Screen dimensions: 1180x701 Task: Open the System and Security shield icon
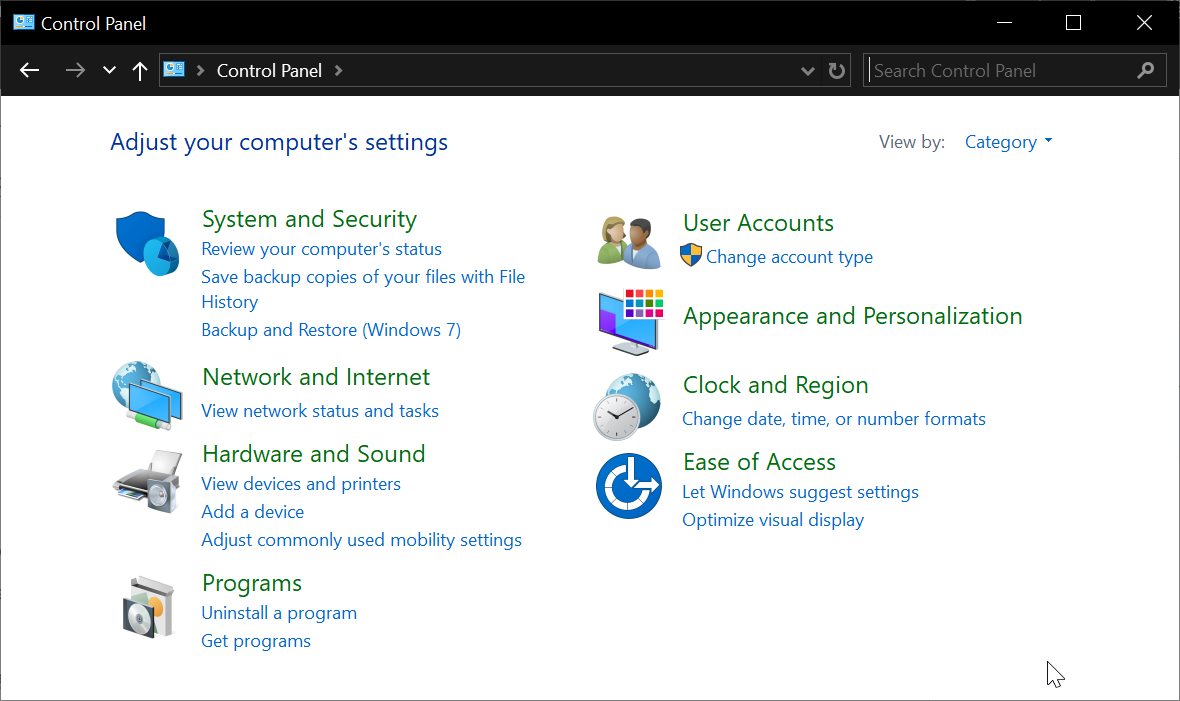pos(147,244)
